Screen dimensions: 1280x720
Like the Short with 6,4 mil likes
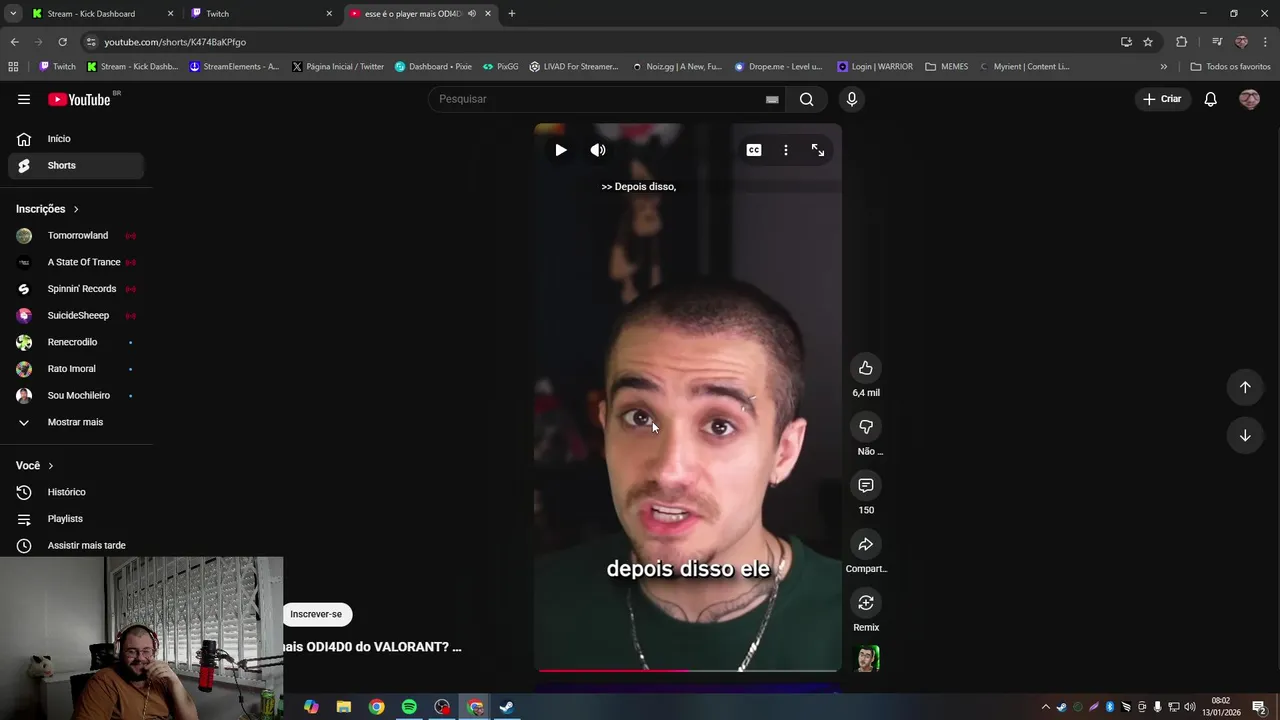866,368
